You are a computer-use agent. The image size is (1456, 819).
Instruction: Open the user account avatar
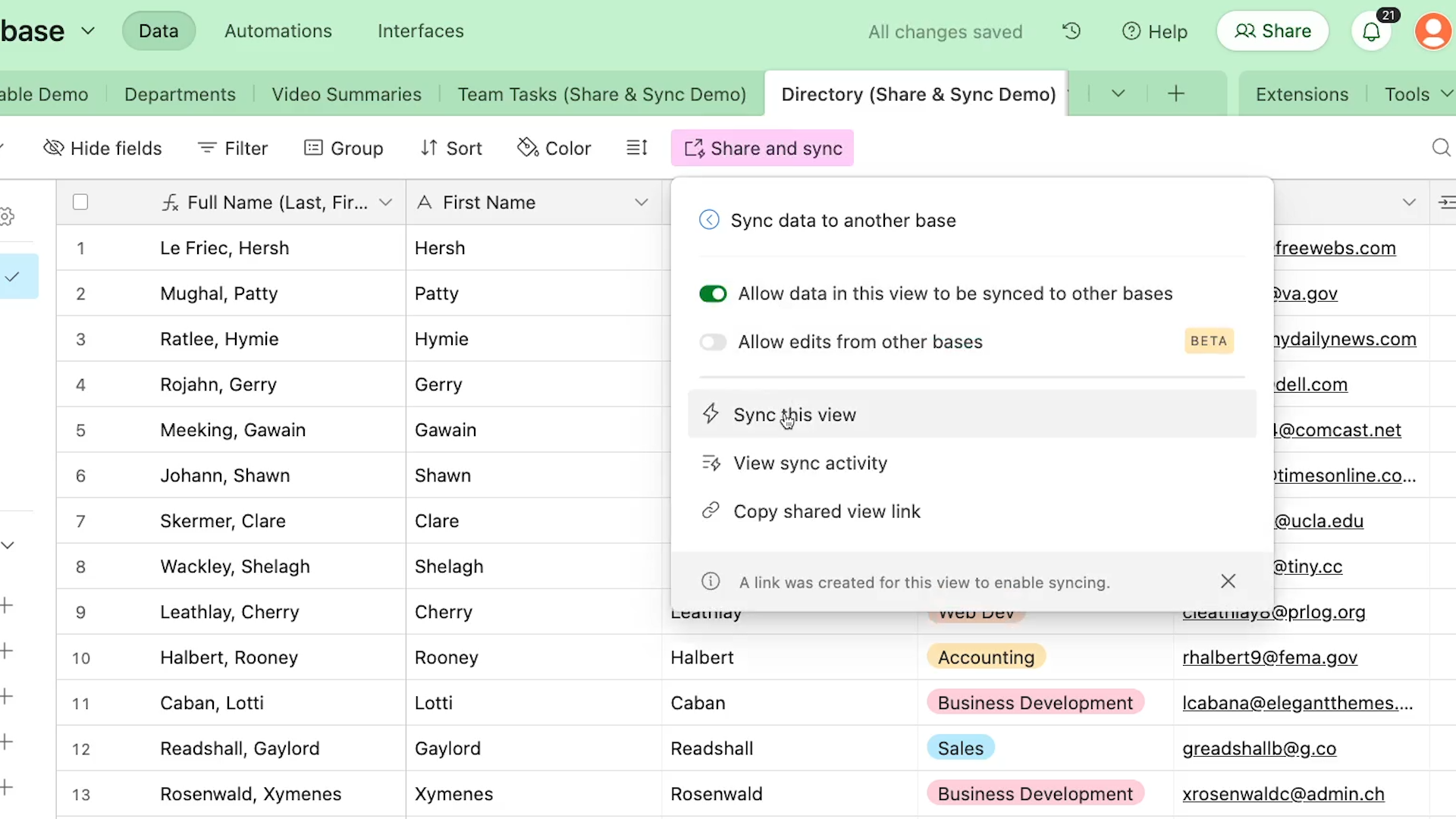click(x=1432, y=32)
